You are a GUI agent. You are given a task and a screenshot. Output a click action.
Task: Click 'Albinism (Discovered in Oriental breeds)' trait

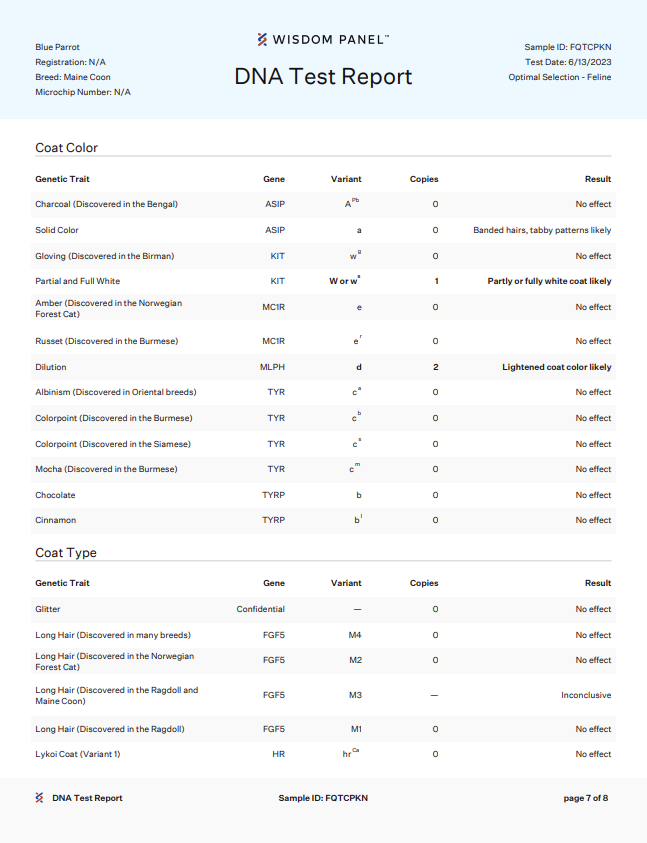coord(116,392)
